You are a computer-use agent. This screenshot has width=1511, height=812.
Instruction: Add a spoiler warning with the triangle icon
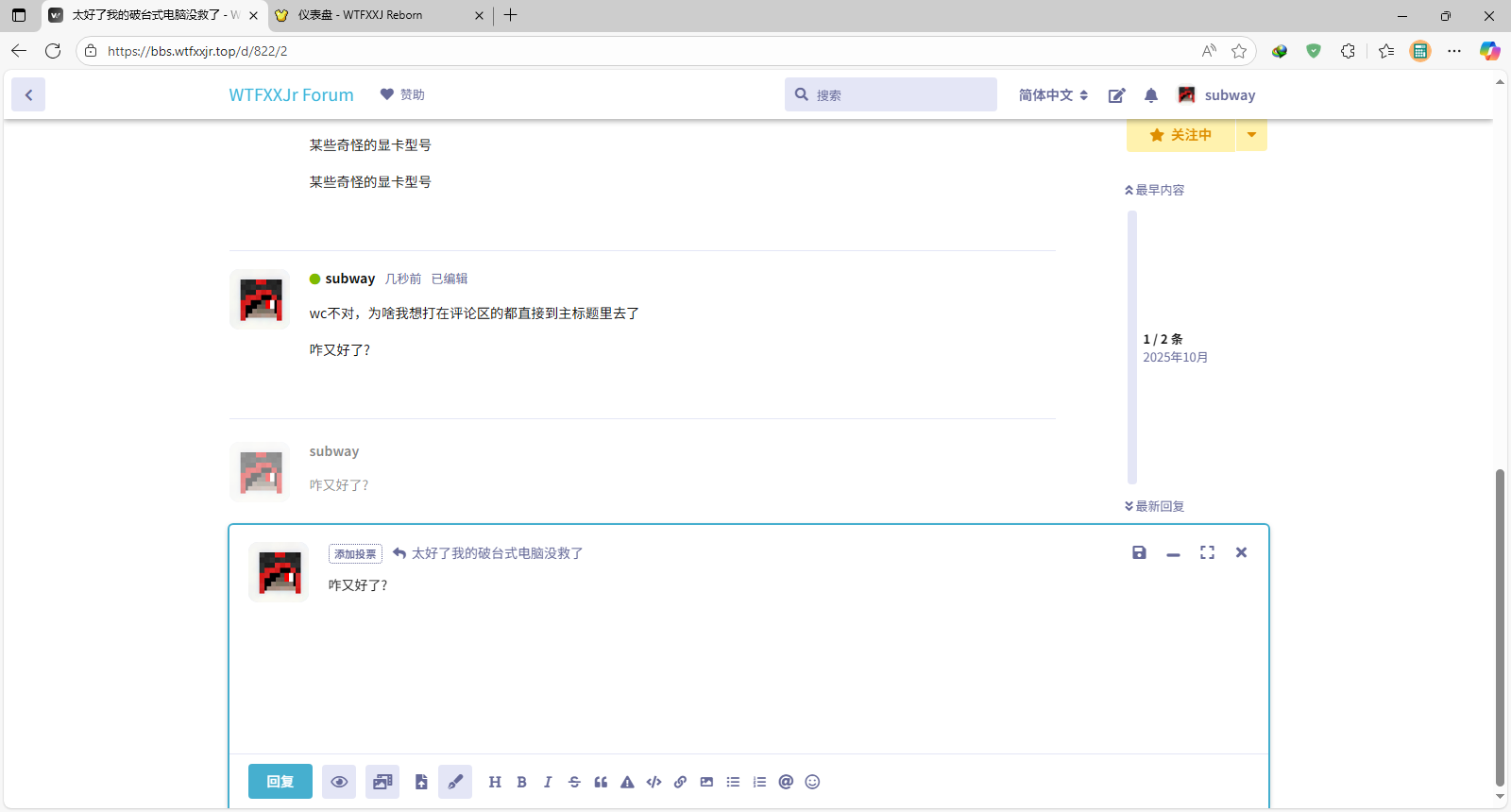627,782
